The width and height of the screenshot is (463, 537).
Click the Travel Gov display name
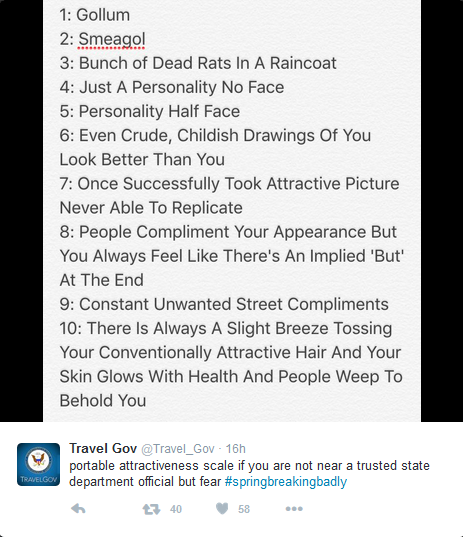(x=103, y=448)
